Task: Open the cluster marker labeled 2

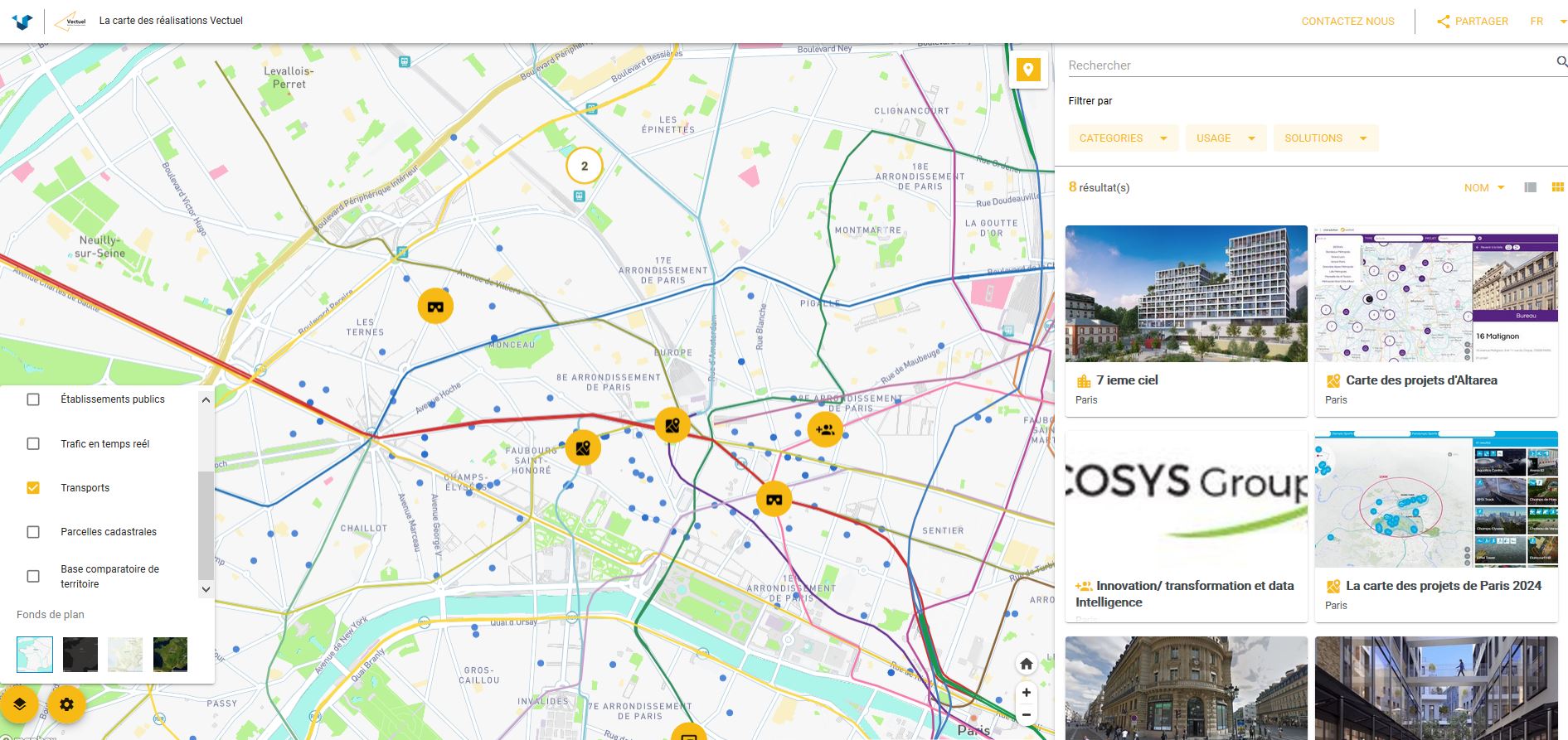Action: 585,166
